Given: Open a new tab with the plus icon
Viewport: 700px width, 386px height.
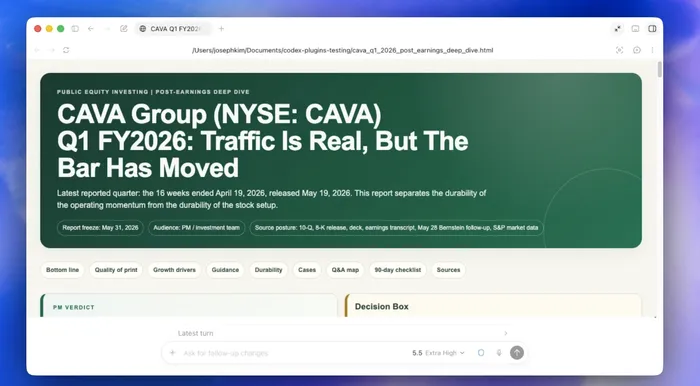Looking at the screenshot, I should [x=221, y=29].
